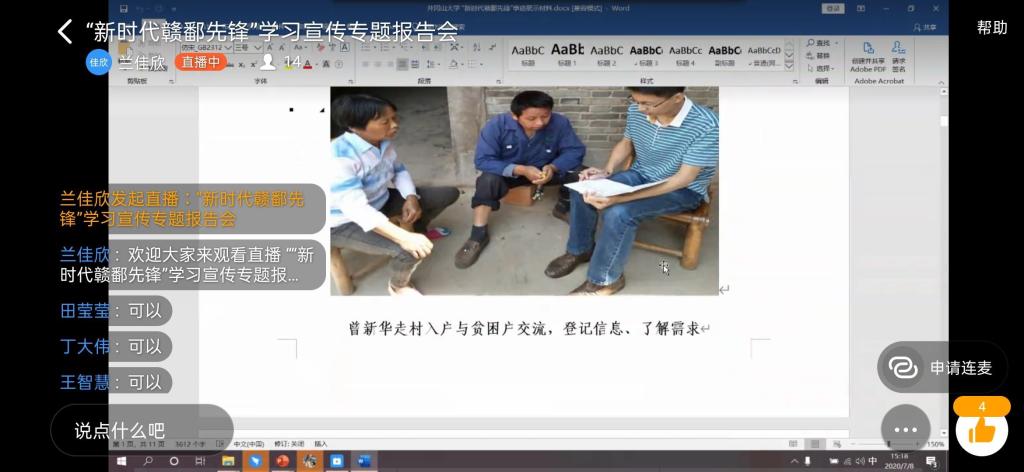Click the Windows Start button in taskbar
1024x472 pixels.
point(123,461)
